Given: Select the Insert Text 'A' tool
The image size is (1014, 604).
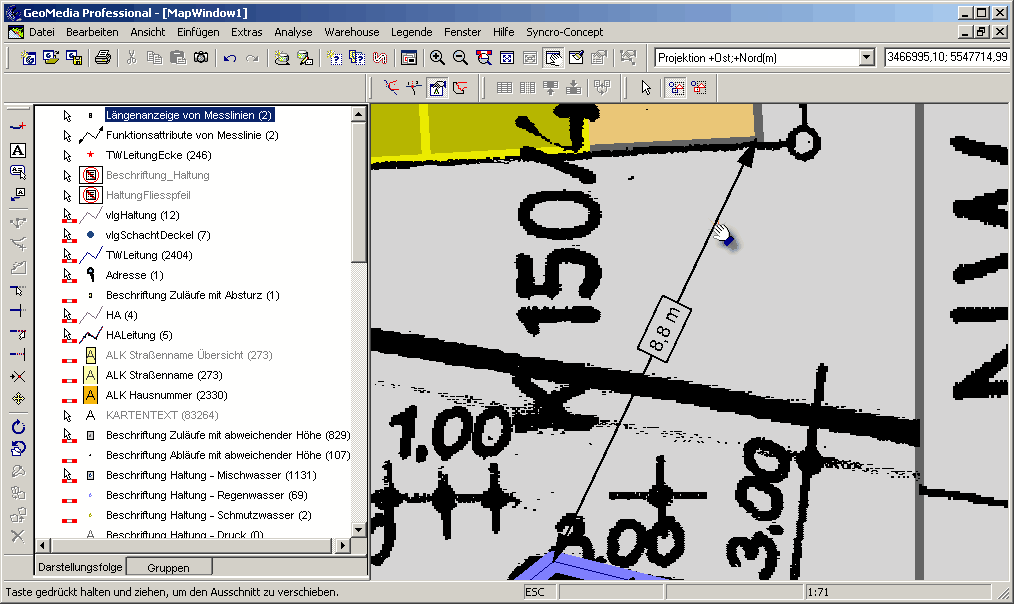Looking at the screenshot, I should [17, 150].
